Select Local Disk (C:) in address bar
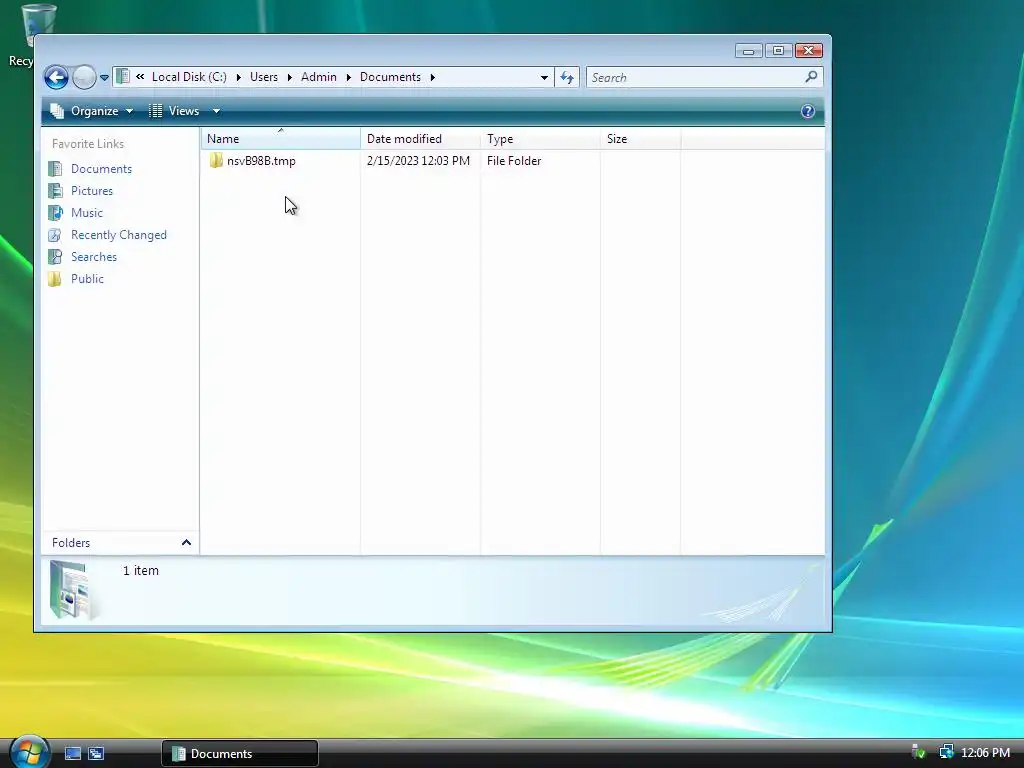Screen dimensions: 1024x768 189,76
